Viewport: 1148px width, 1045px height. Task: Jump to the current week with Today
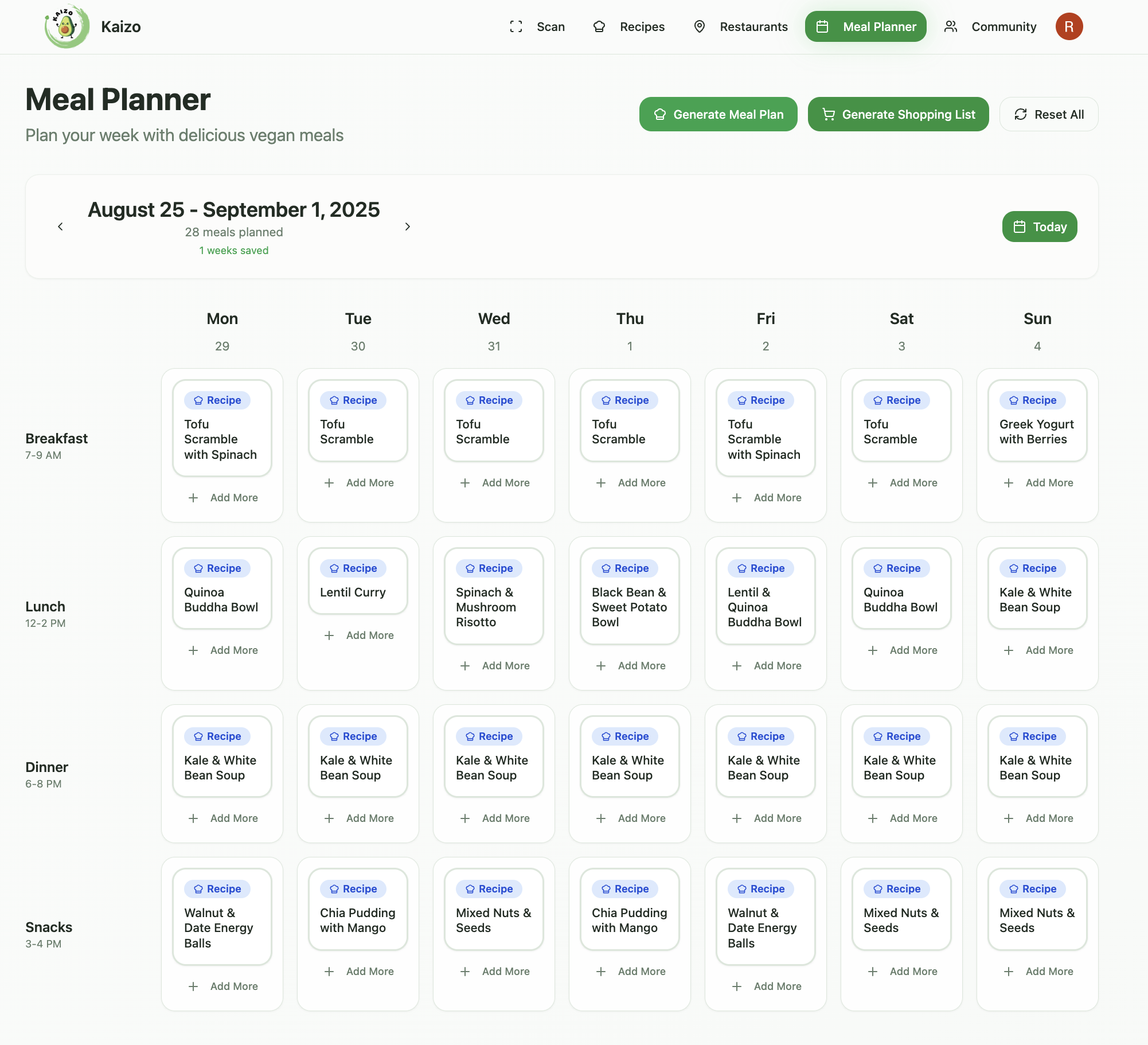pyautogui.click(x=1039, y=227)
